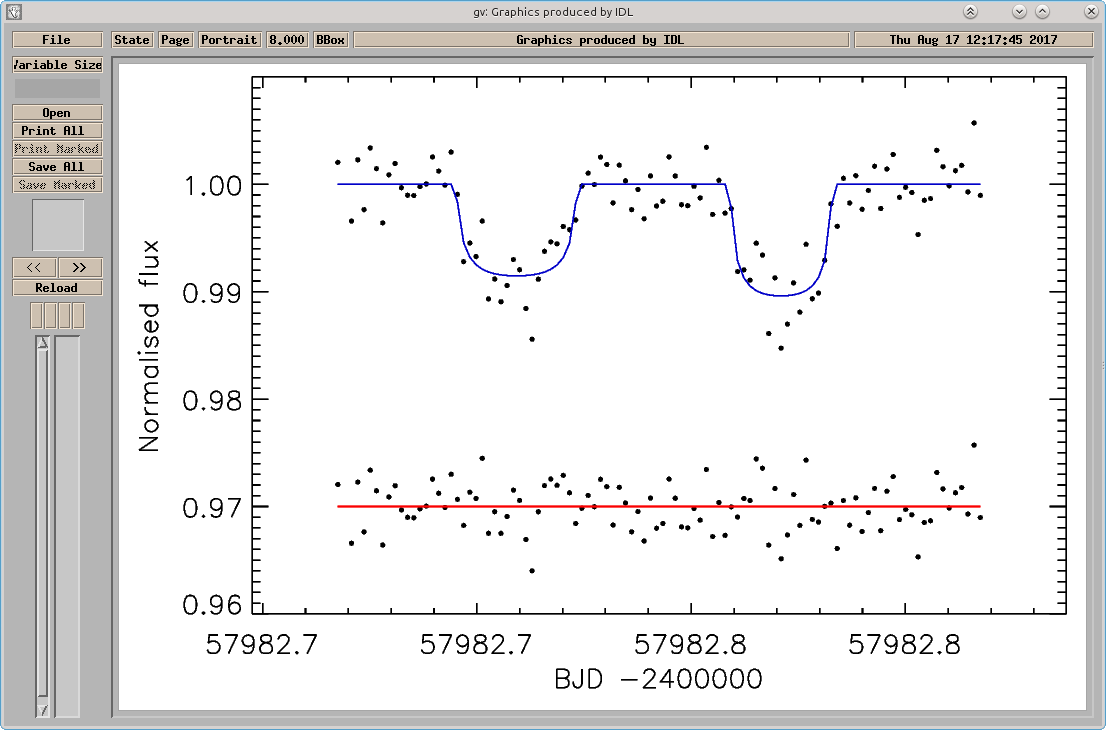
Task: Open the Page menu
Action: (175, 39)
